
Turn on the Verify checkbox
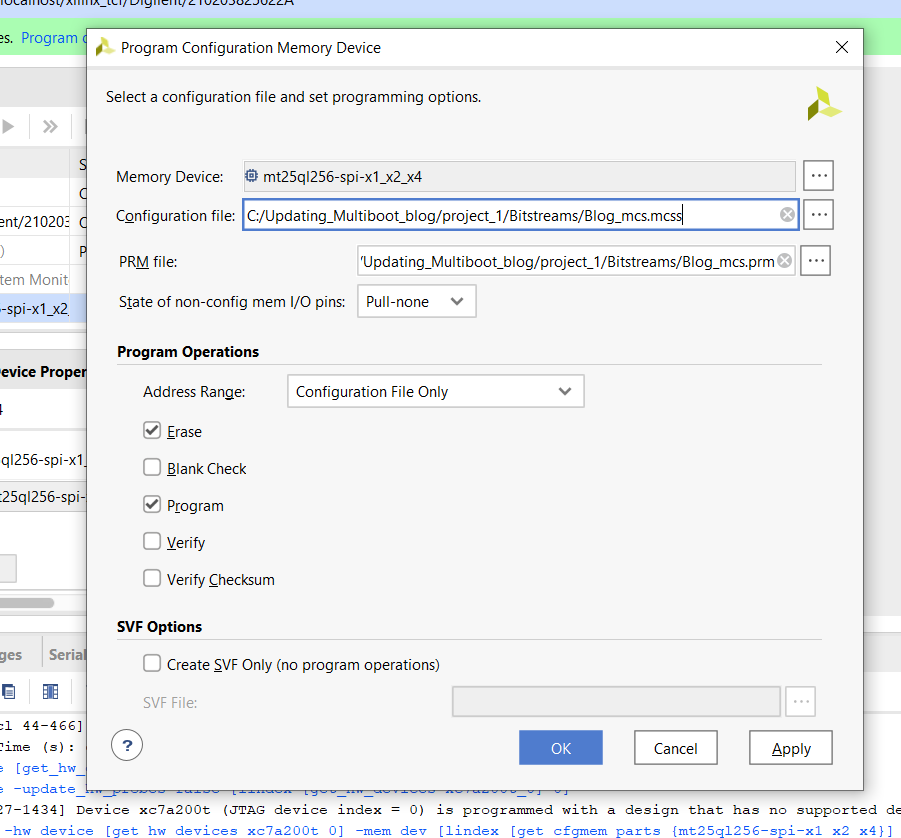pyautogui.click(x=152, y=542)
